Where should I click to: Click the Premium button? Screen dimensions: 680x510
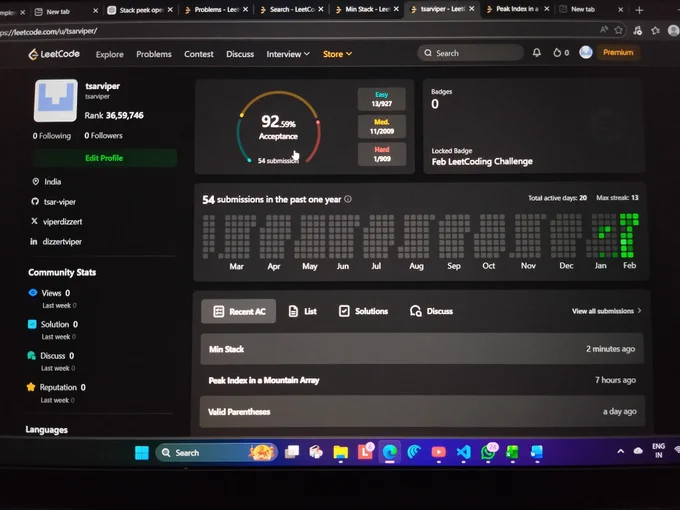618,52
